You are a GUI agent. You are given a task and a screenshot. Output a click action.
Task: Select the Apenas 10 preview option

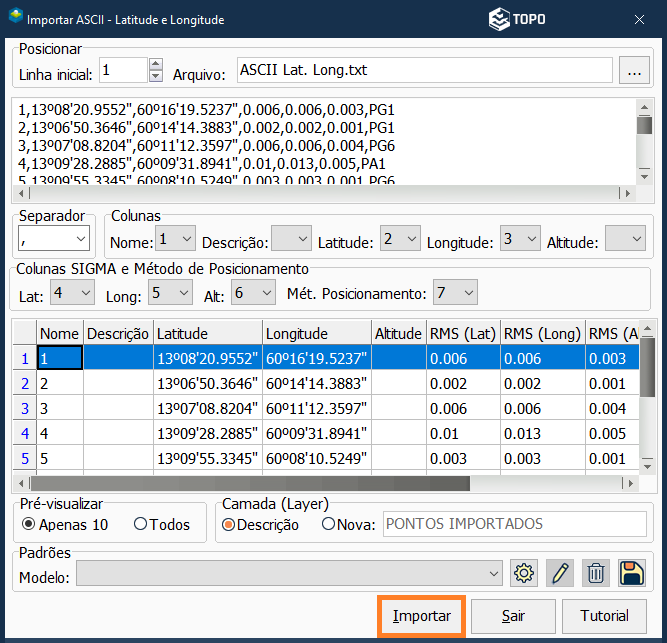[28, 524]
